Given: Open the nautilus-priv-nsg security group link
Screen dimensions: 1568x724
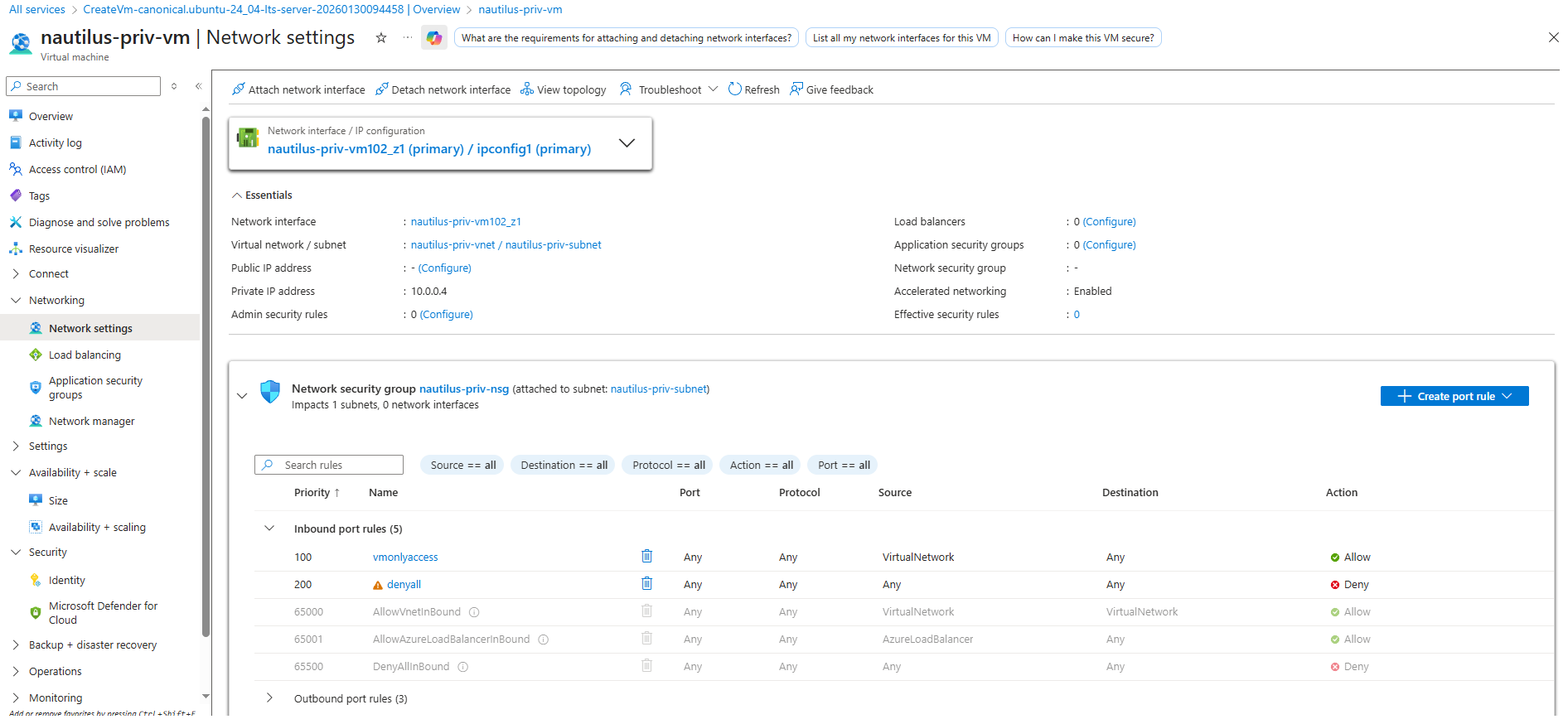Looking at the screenshot, I should 464,389.
